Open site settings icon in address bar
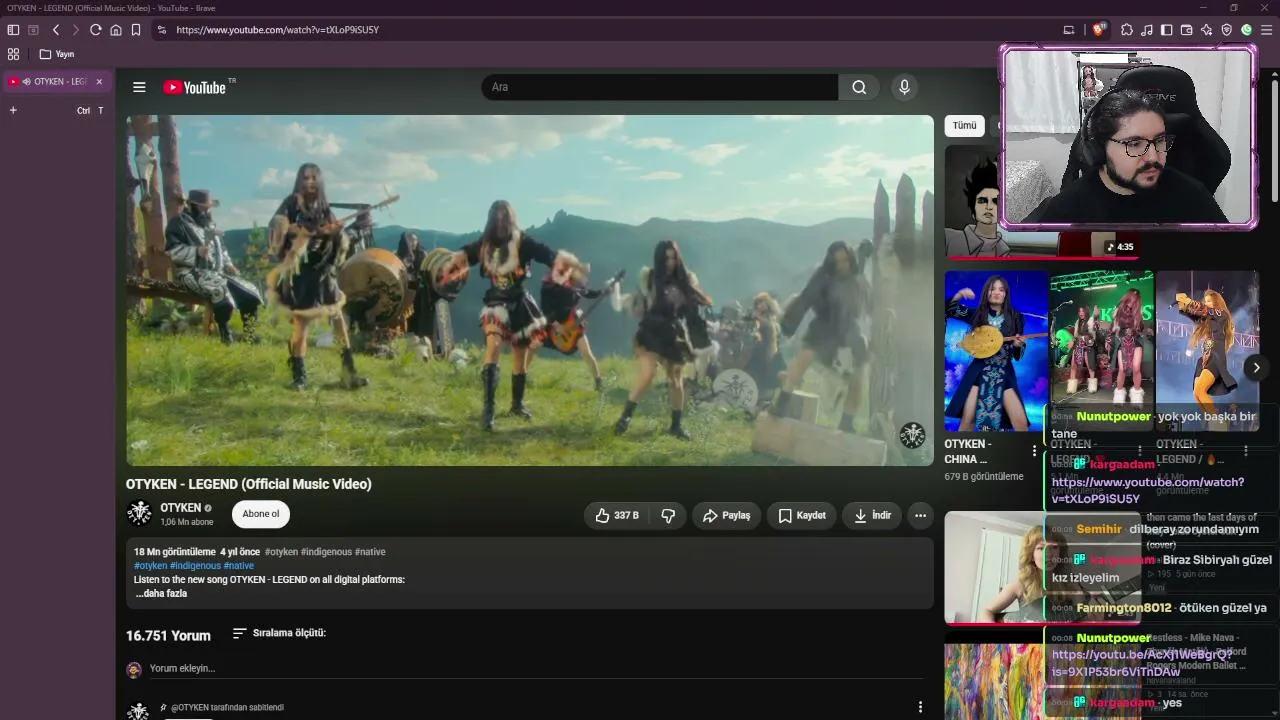Screen dimensions: 1280x720 click(x=162, y=30)
